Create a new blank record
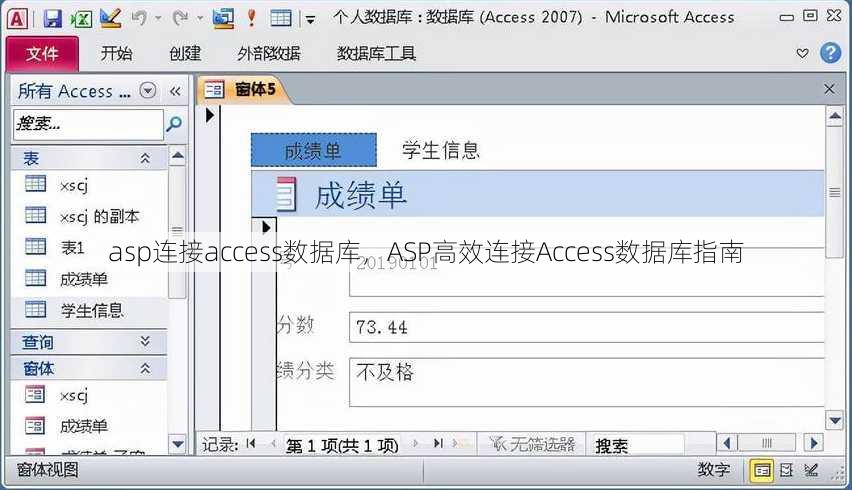The width and height of the screenshot is (852, 490). [461, 444]
